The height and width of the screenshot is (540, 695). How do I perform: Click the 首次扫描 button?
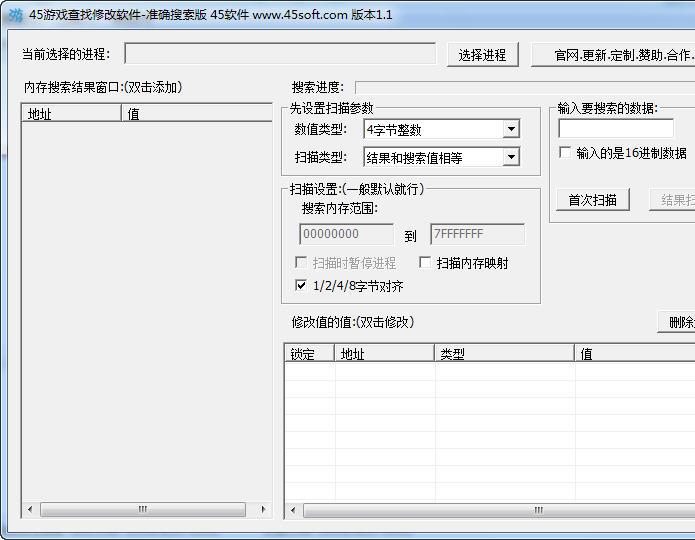[x=592, y=200]
